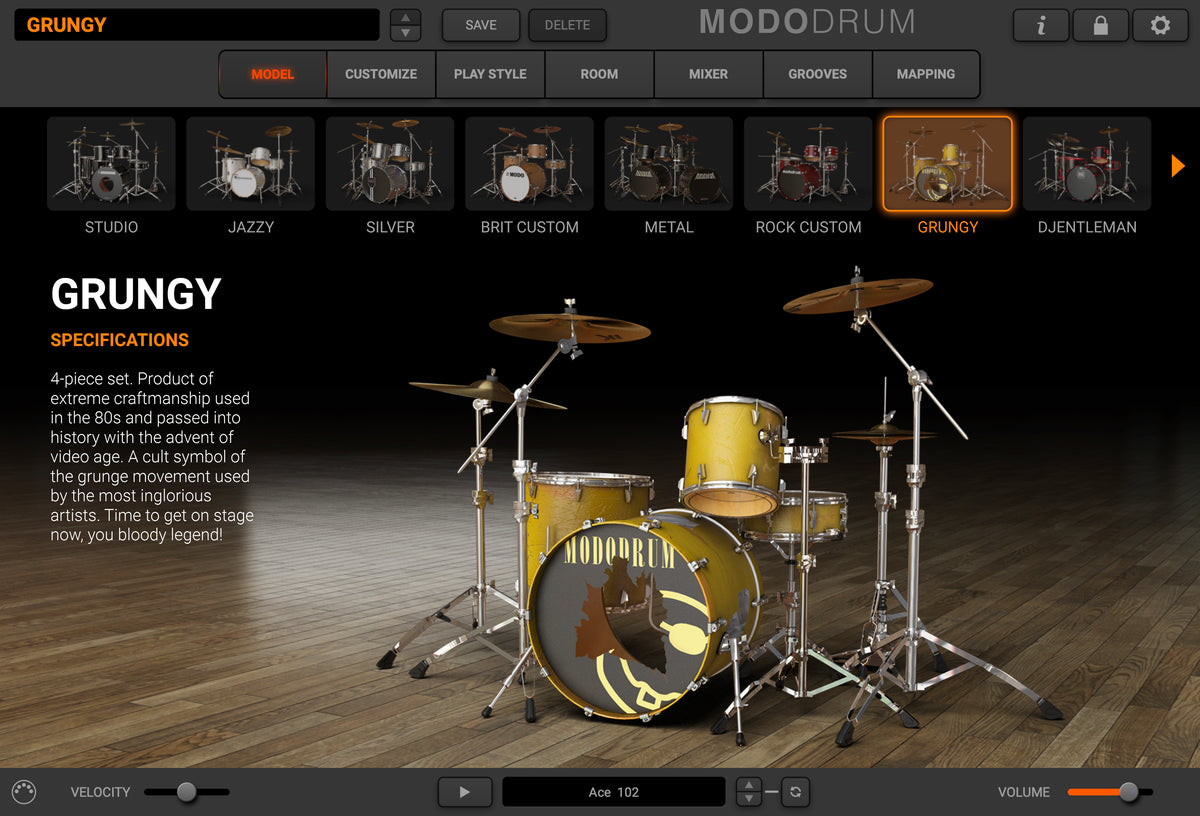Select the JAZZY kit thumbnail
This screenshot has width=1200, height=816.
250,163
